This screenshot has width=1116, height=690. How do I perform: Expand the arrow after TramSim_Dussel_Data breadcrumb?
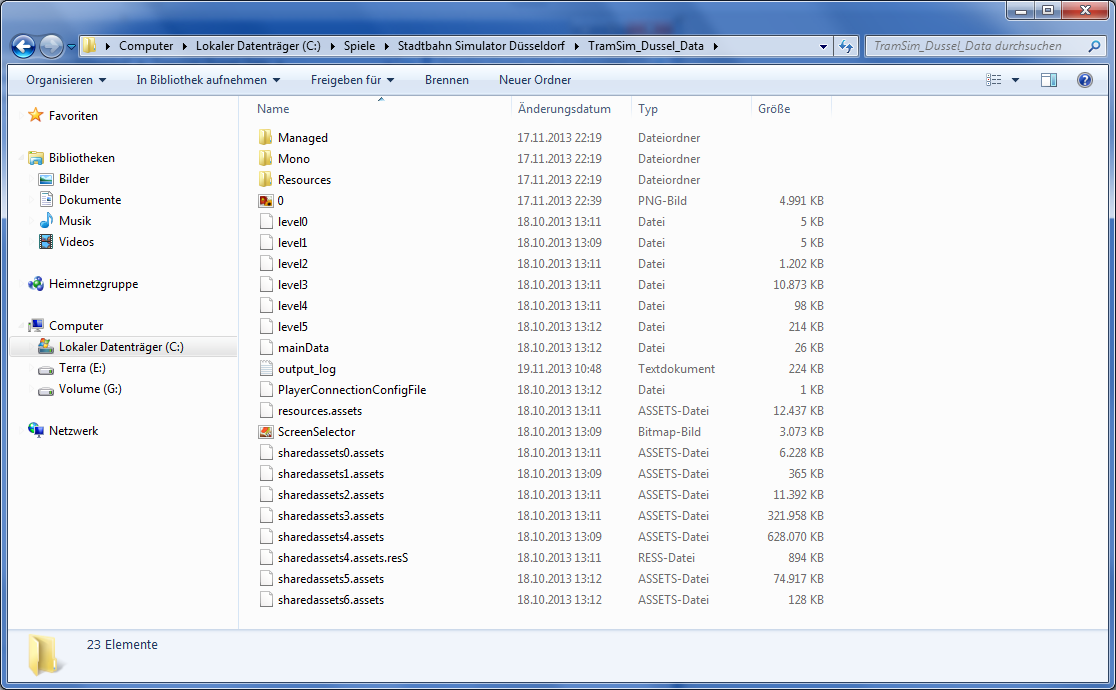(x=715, y=46)
